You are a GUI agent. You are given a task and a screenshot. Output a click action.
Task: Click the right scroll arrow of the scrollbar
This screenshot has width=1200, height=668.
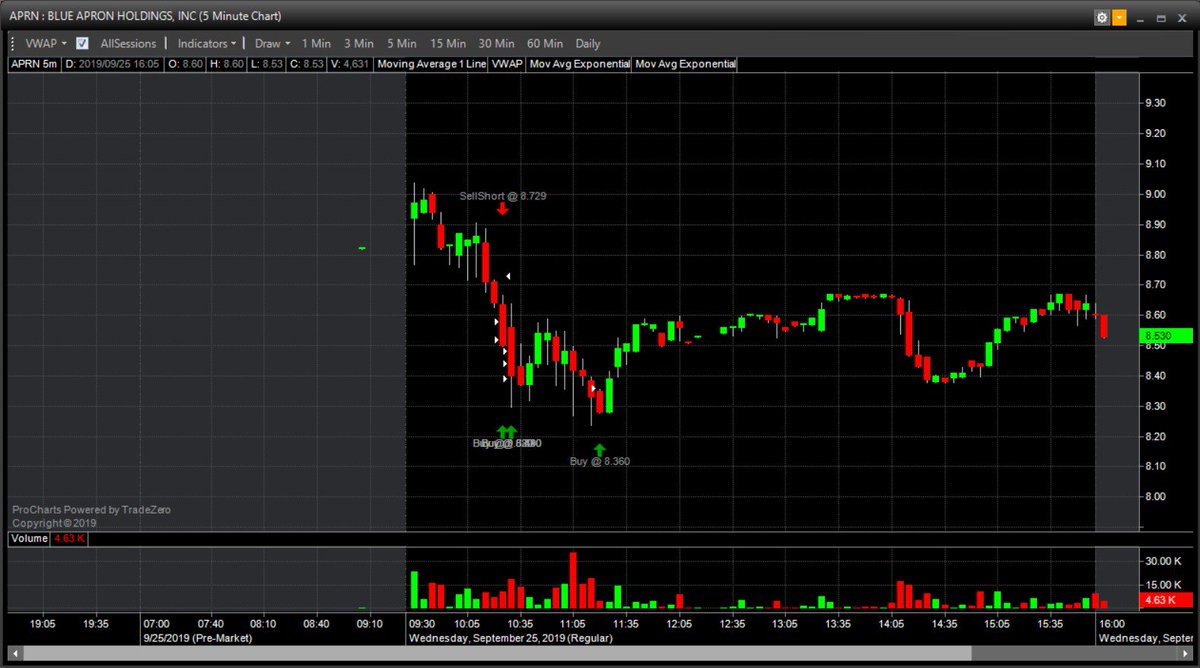[1187, 654]
